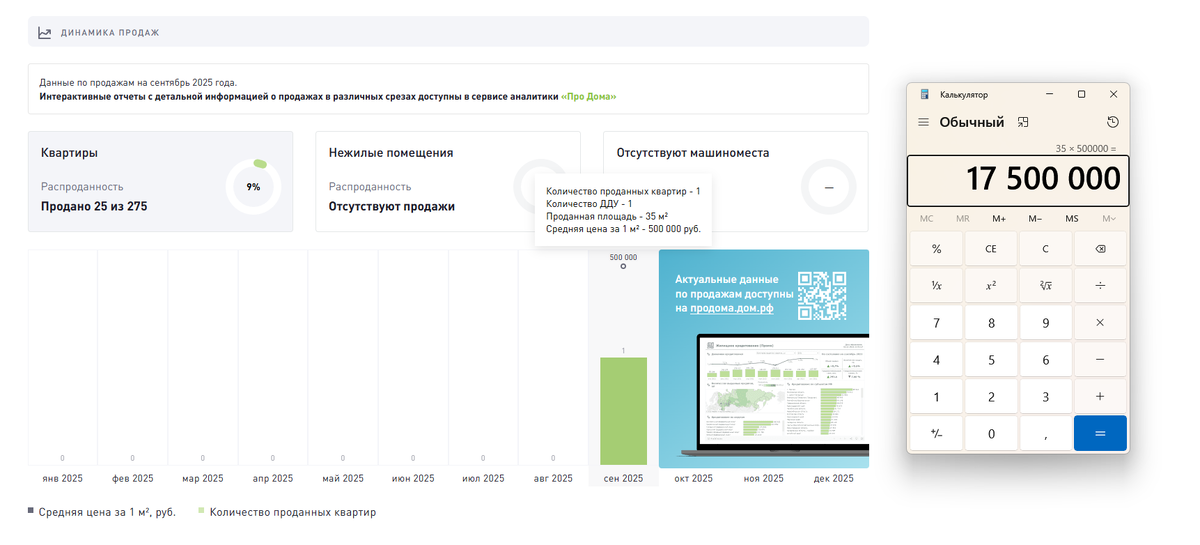Click 500 000 price point marker

coord(623,266)
